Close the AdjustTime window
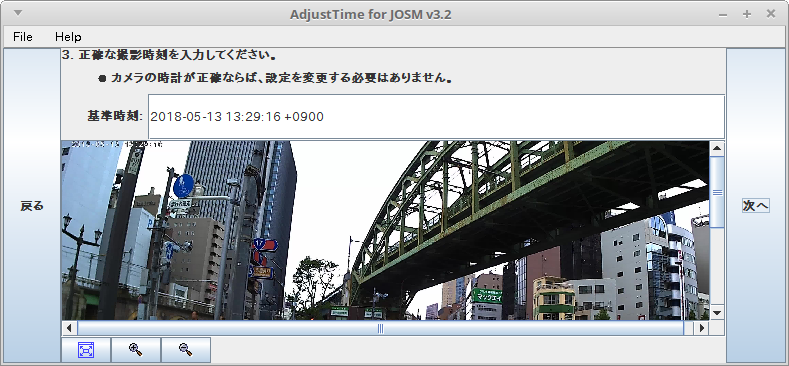 click(770, 15)
